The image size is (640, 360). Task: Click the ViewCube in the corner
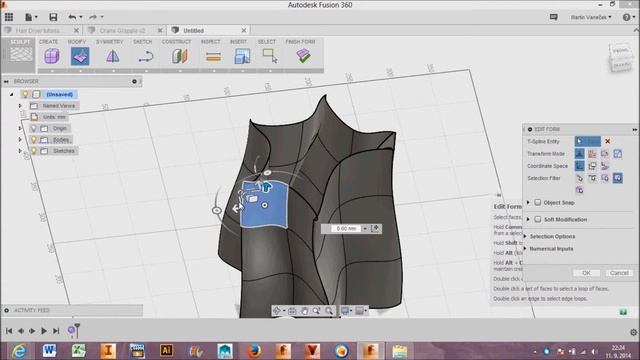(x=621, y=58)
